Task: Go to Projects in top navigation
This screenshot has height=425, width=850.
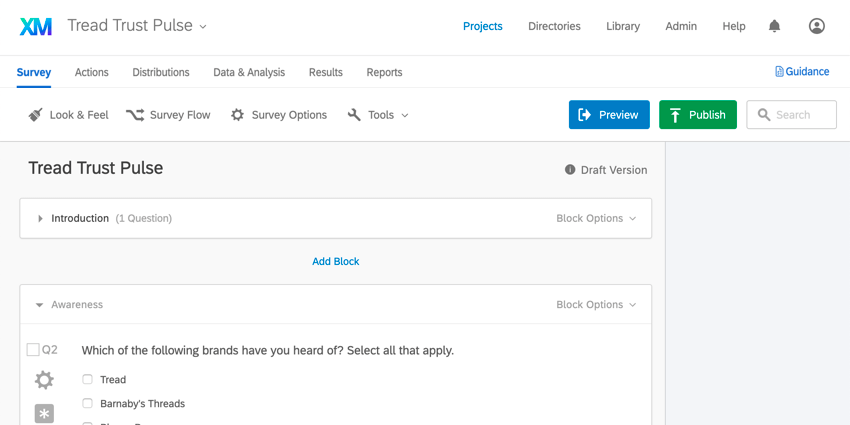Action: (x=482, y=26)
